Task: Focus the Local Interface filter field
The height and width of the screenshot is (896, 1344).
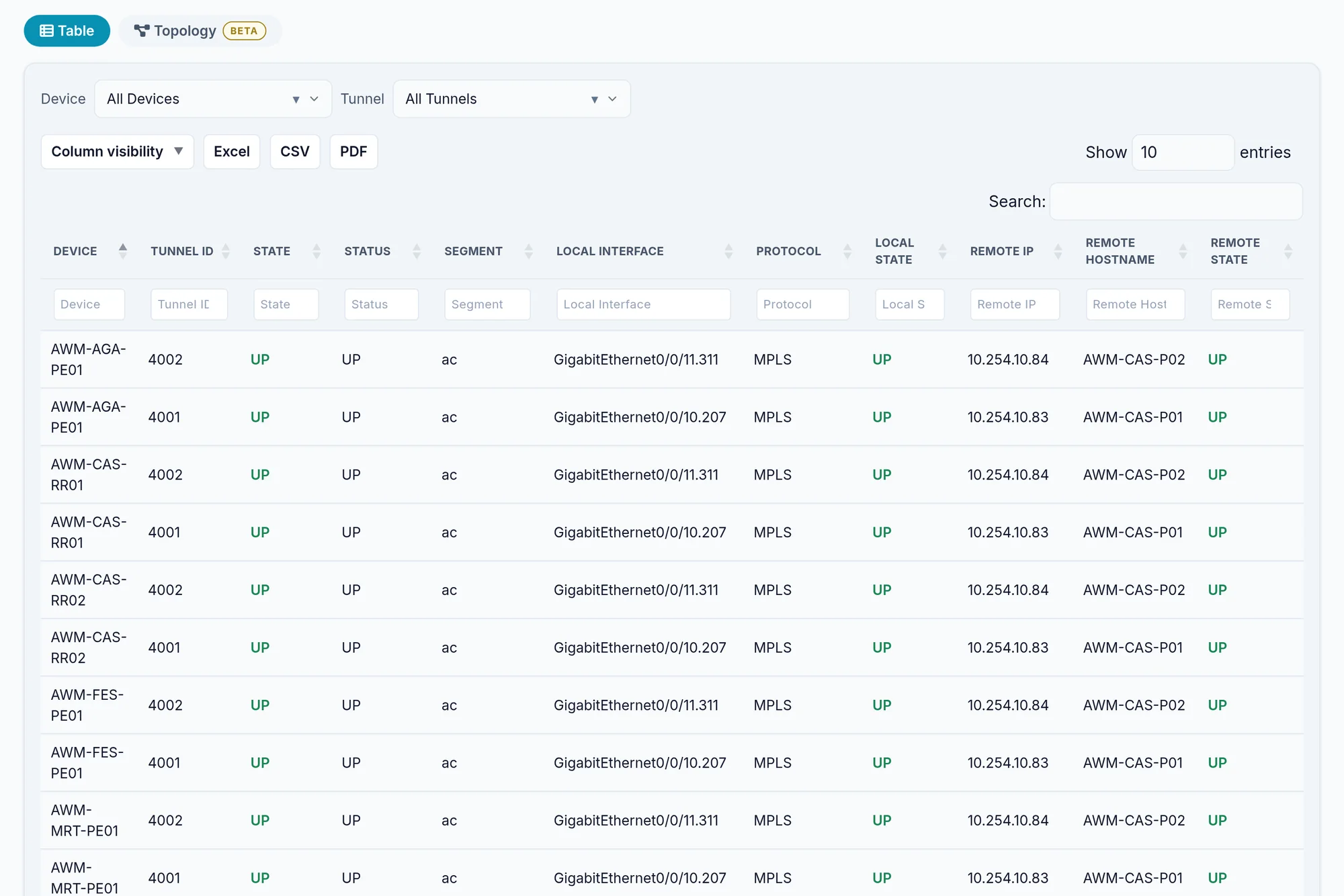Action: 643,304
